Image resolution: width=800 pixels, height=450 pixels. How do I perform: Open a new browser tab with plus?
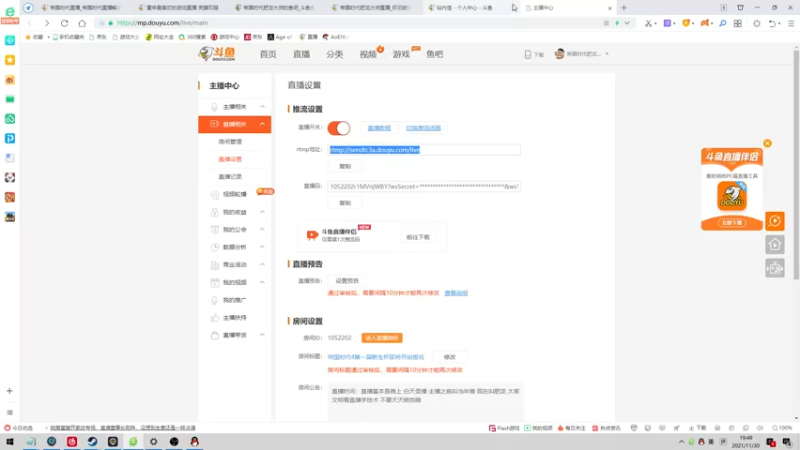623,8
